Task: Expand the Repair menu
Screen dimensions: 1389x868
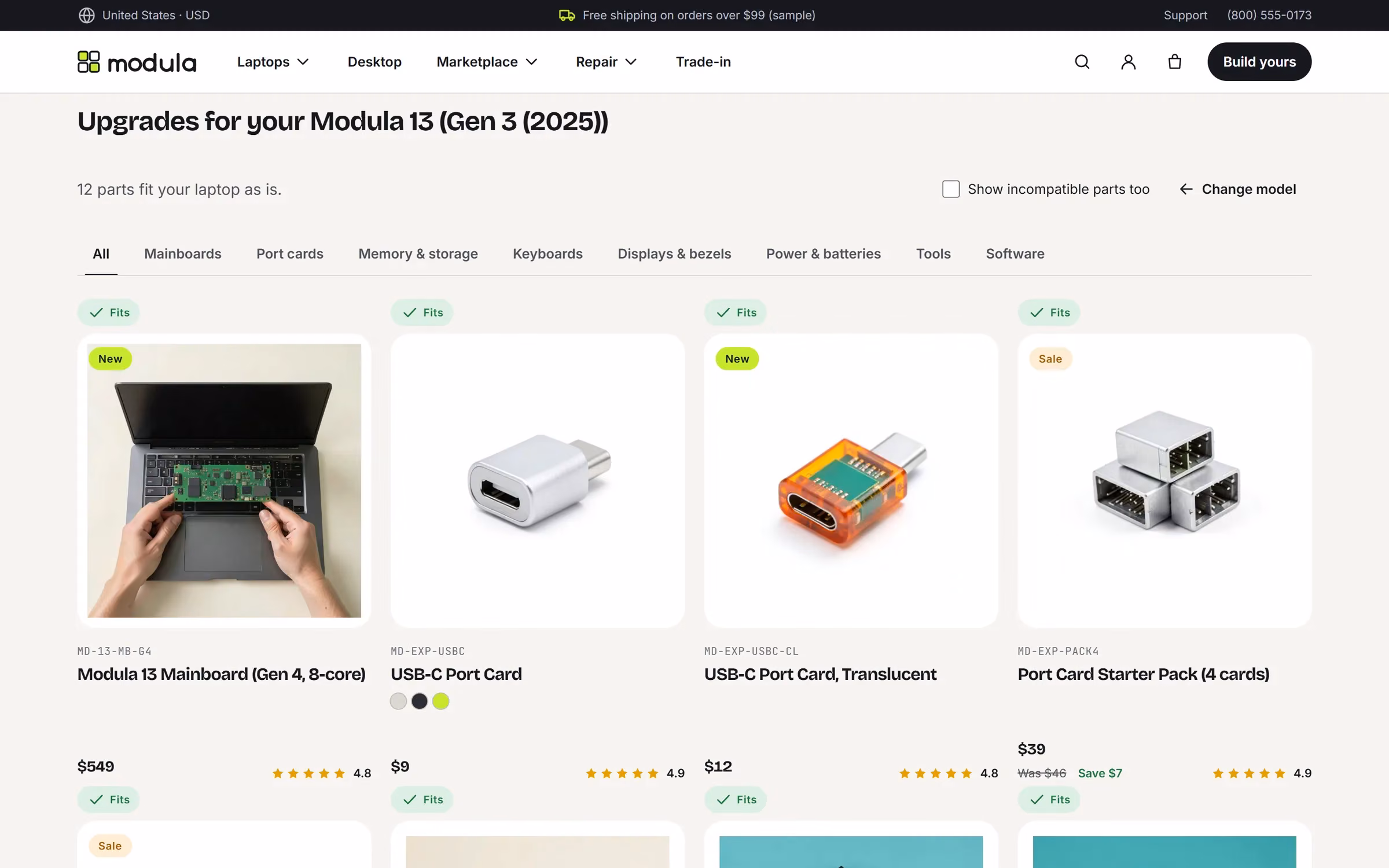Action: point(606,62)
